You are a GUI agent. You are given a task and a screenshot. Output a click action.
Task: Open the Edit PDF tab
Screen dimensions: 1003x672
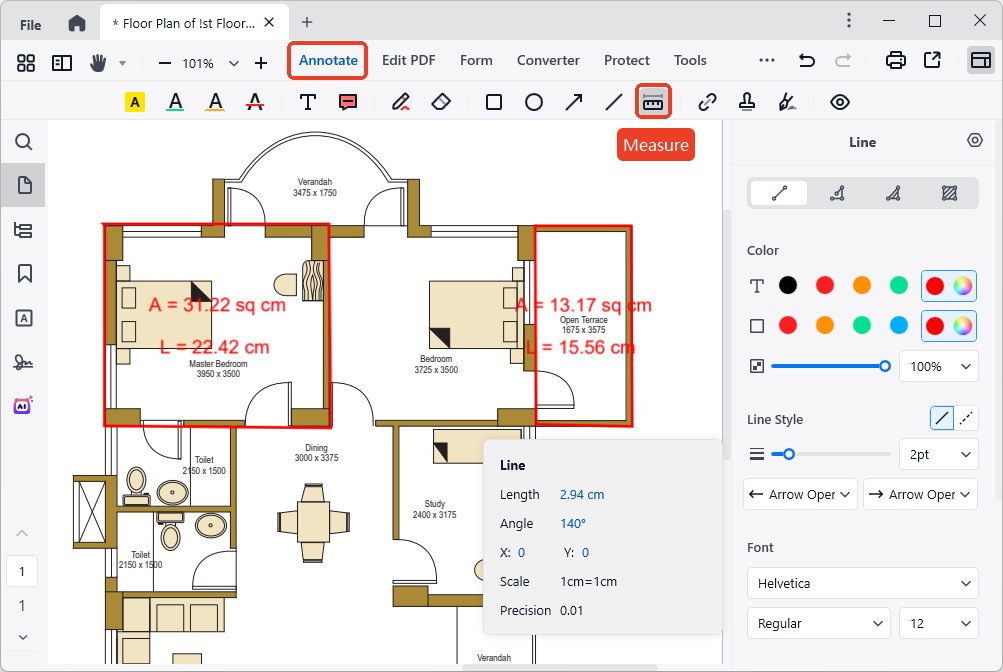pyautogui.click(x=408, y=60)
